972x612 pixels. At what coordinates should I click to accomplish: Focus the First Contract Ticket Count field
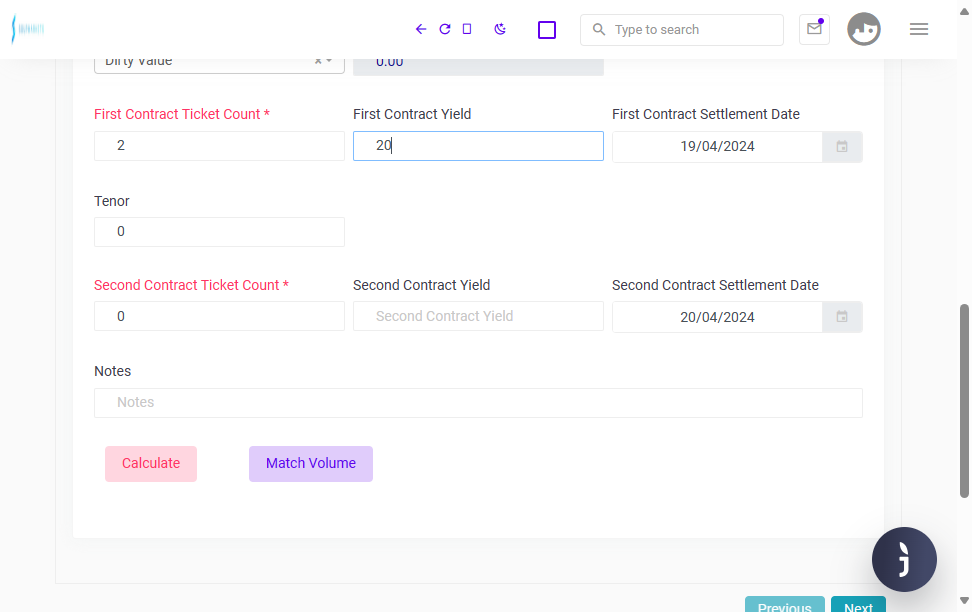pyautogui.click(x=219, y=146)
